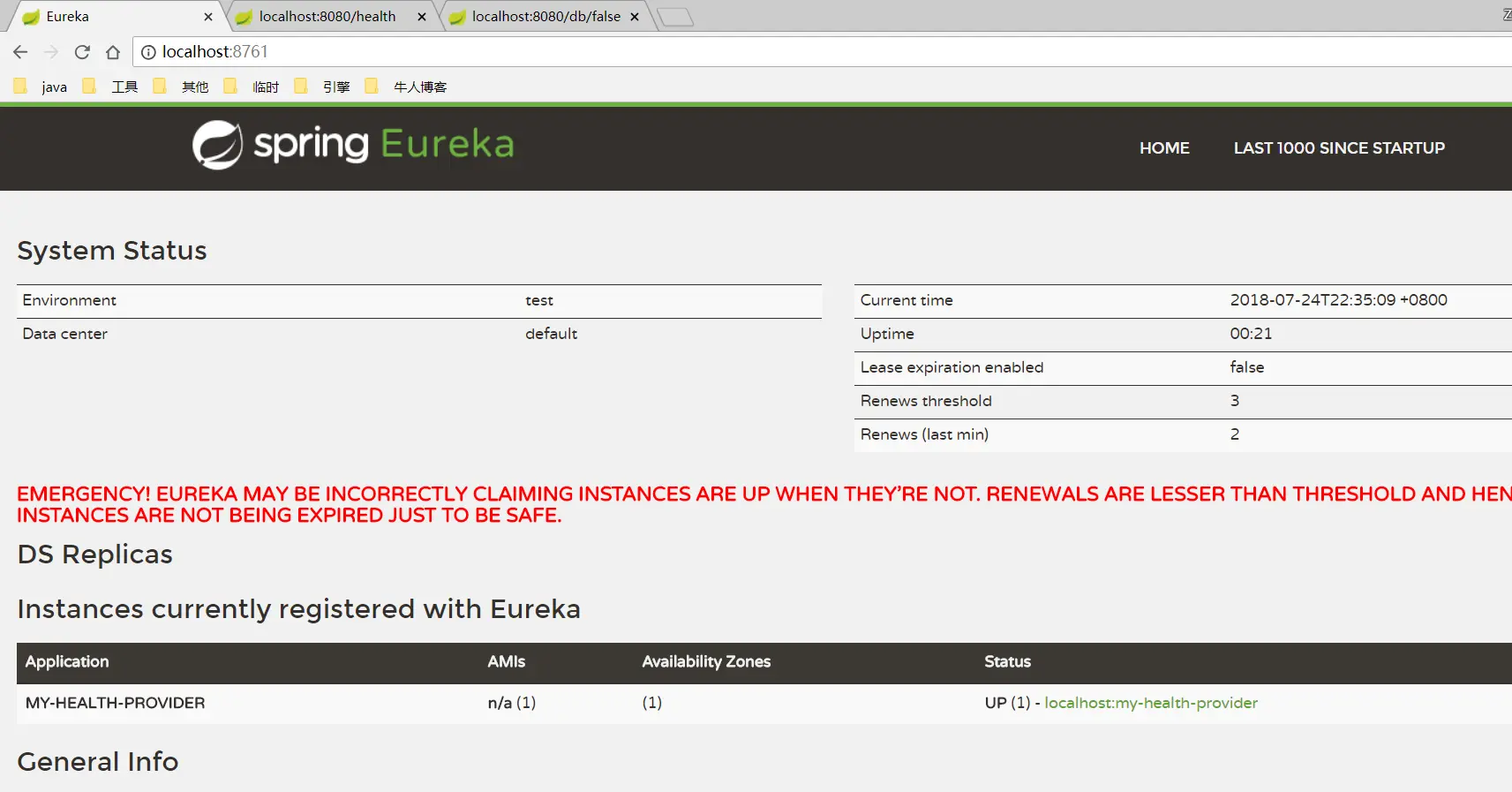Open the 牛人博客 bookmarks folder
This screenshot has width=1512, height=792.
[406, 87]
